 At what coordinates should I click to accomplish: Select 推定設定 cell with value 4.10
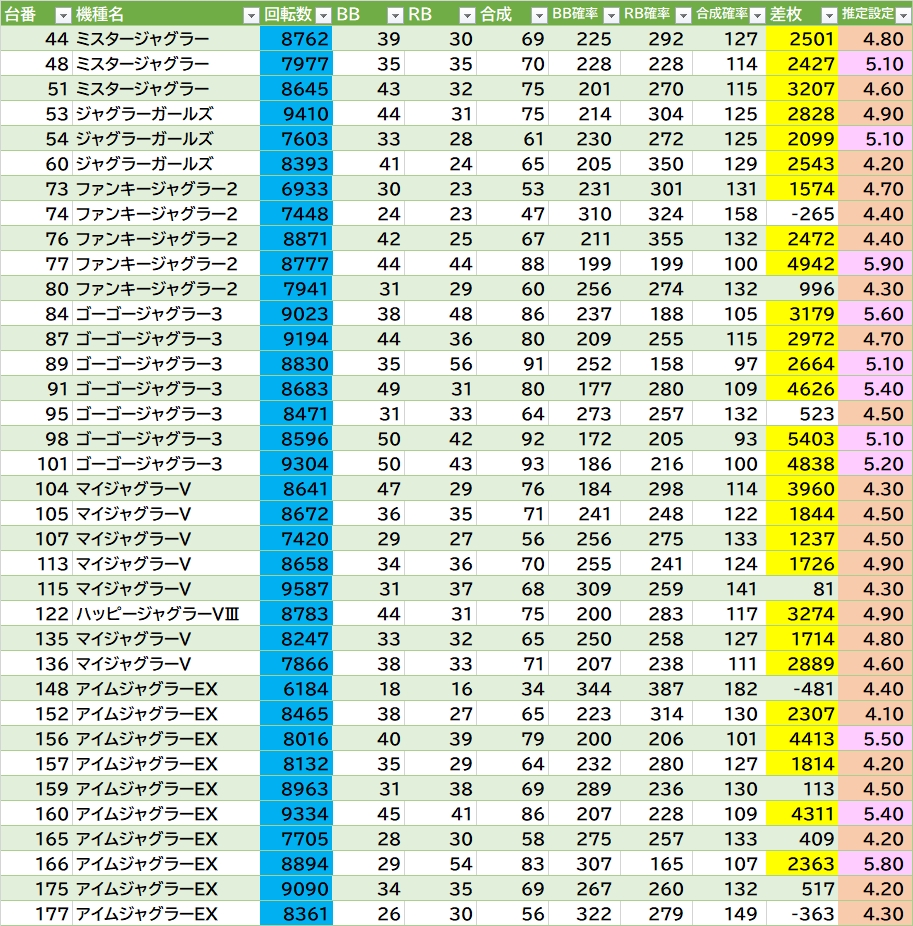[x=875, y=713]
